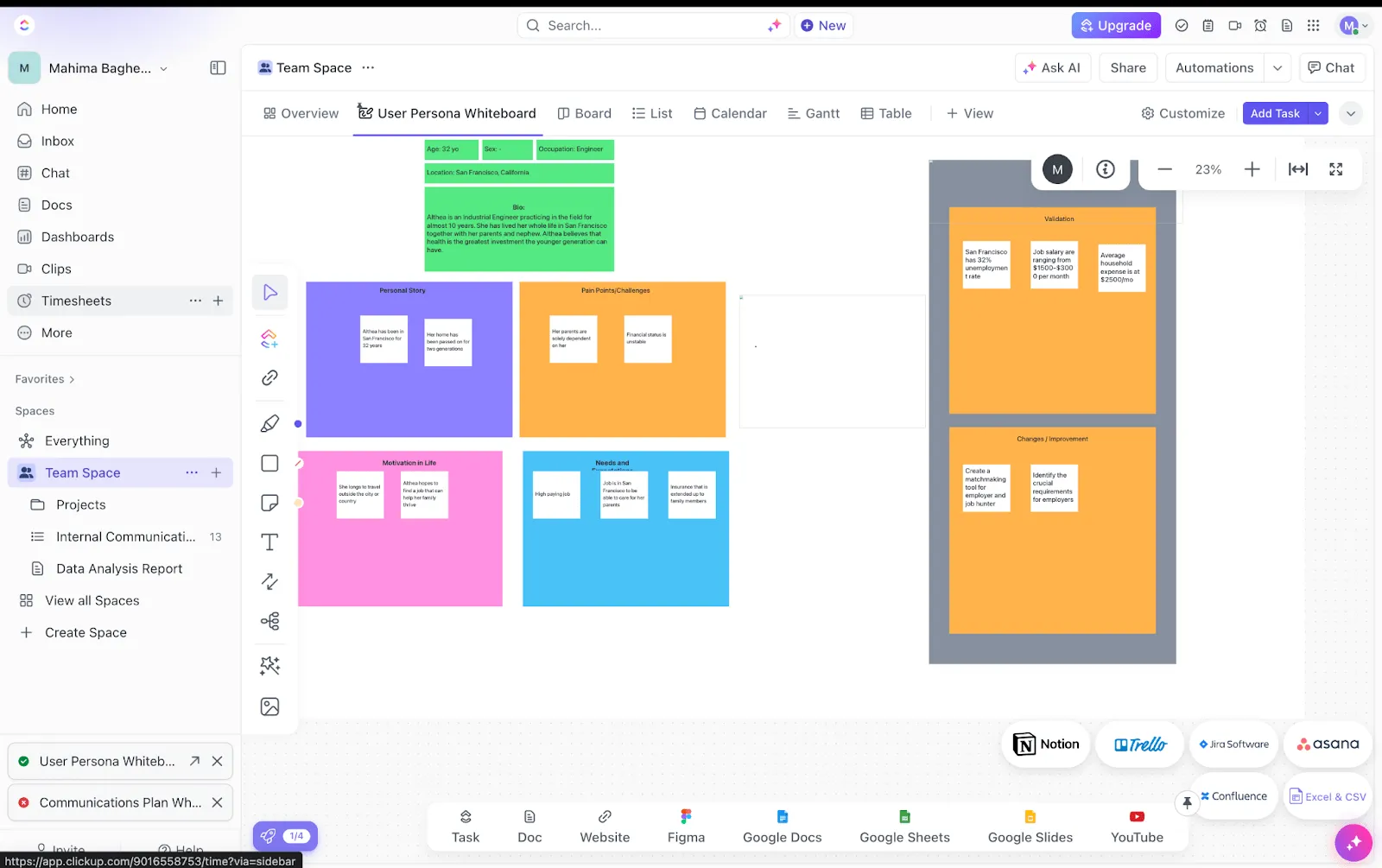Click the rocket onboarding 1/4 badge
Image resolution: width=1382 pixels, height=868 pixels.
(x=286, y=836)
